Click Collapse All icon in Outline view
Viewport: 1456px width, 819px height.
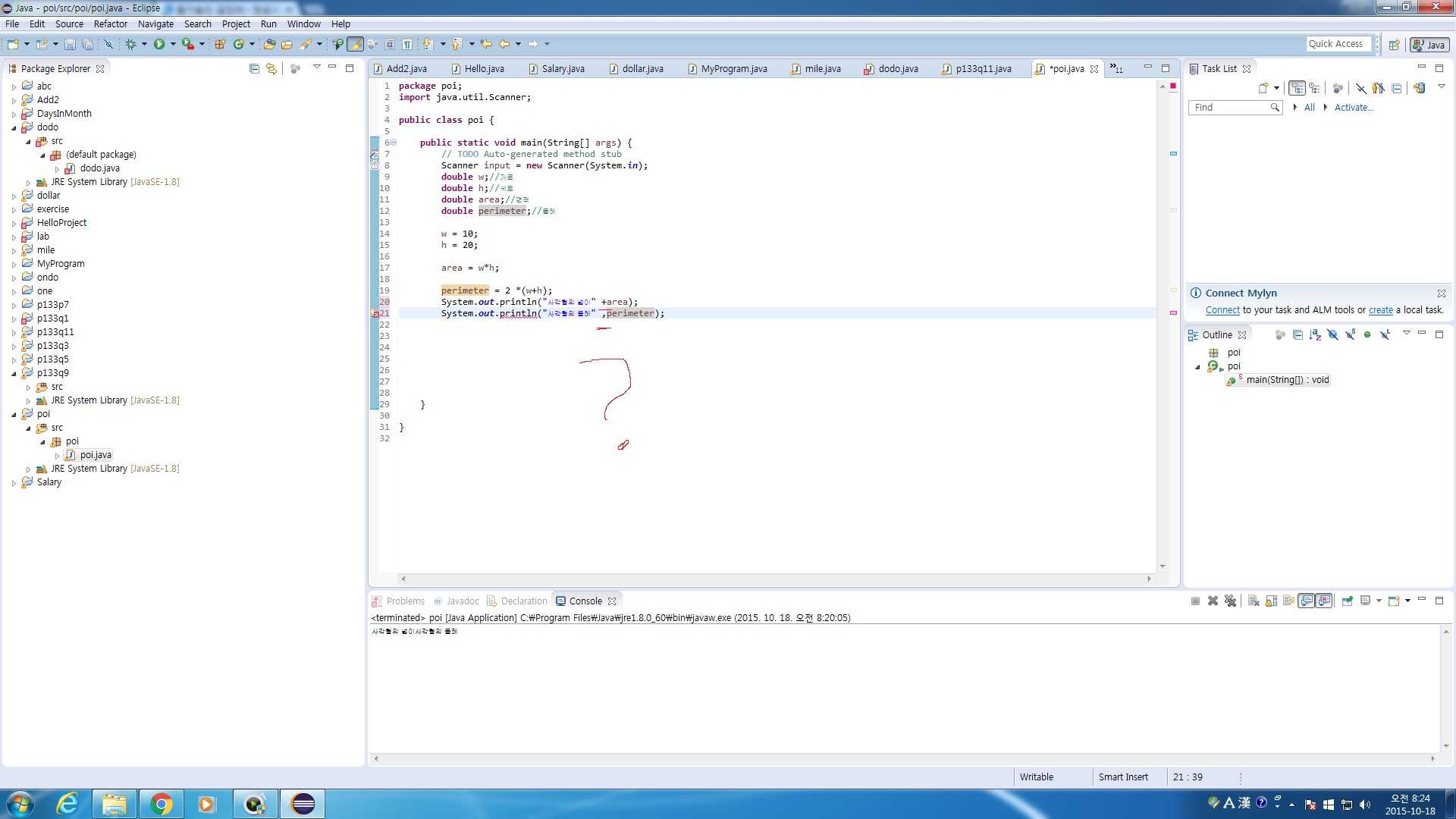pos(1298,334)
